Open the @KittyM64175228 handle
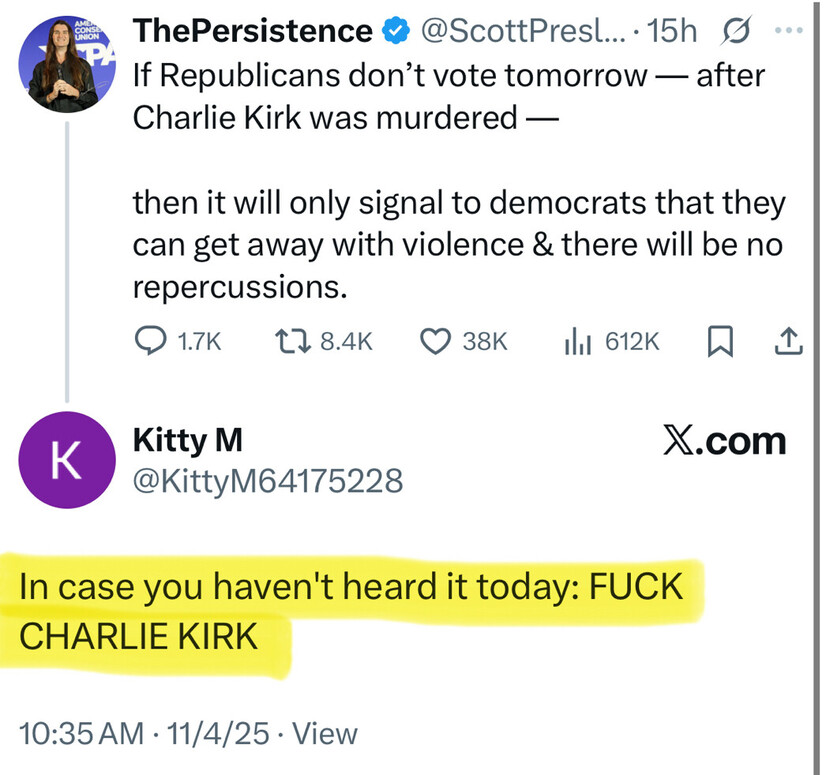This screenshot has width=826, height=775. pos(268,481)
